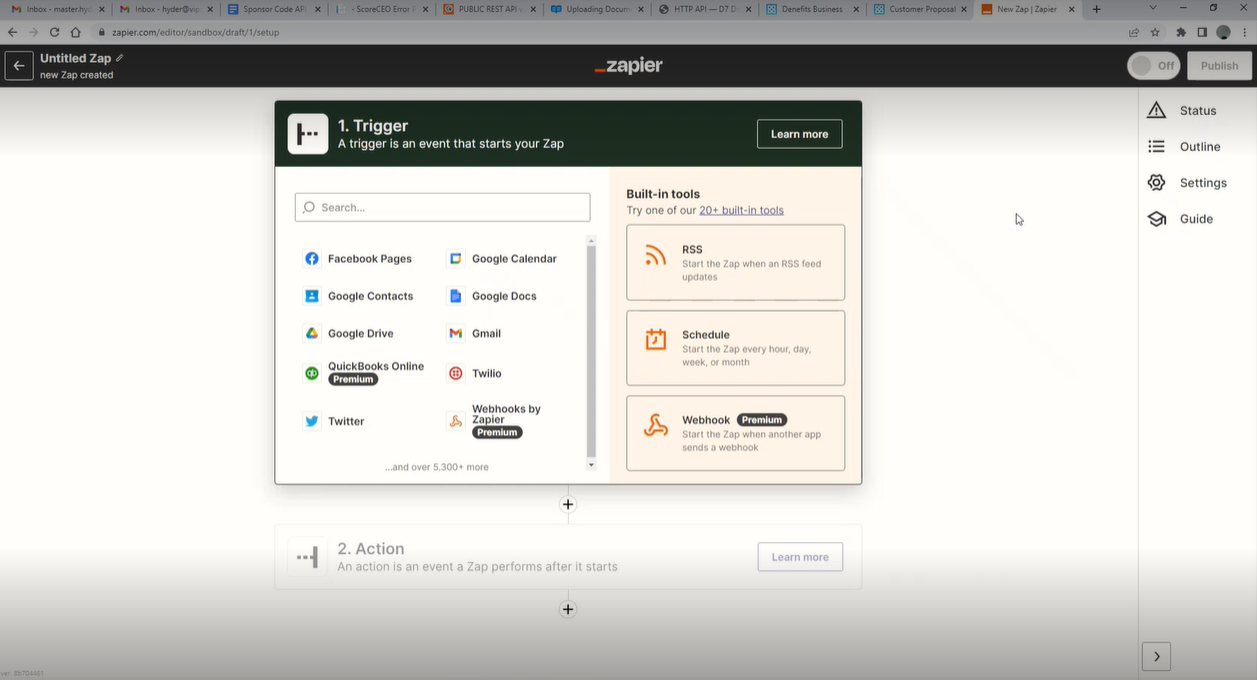Click the Guide graduation cap icon
1257x680 pixels.
(1157, 219)
